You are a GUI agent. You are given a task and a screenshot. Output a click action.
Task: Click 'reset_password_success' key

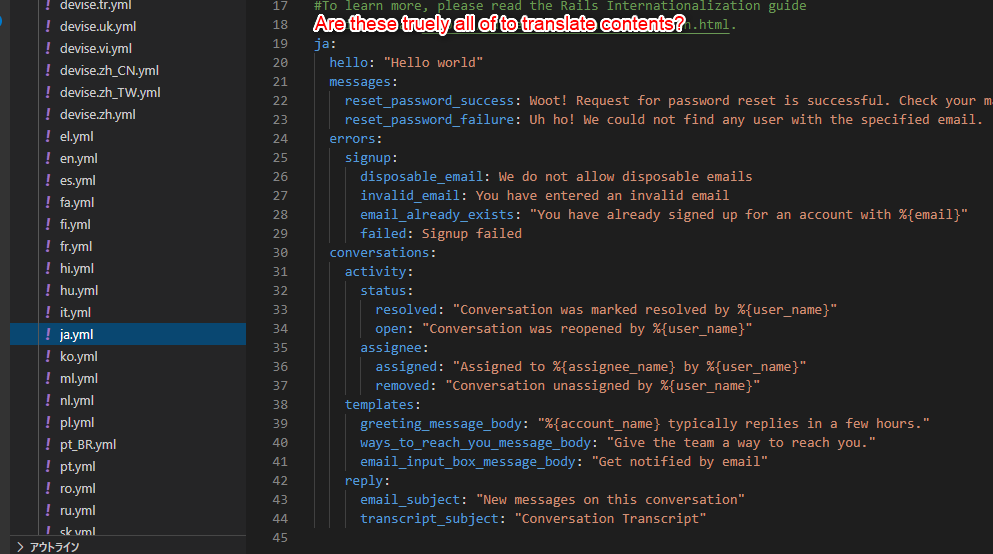click(429, 101)
